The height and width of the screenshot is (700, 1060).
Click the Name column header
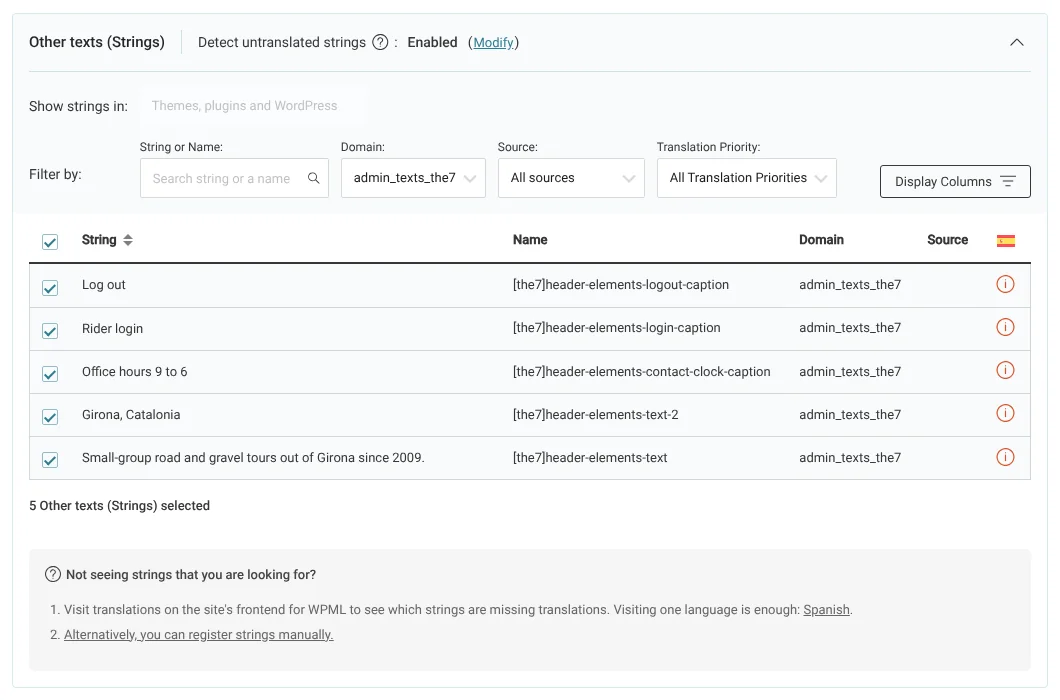[x=530, y=239]
